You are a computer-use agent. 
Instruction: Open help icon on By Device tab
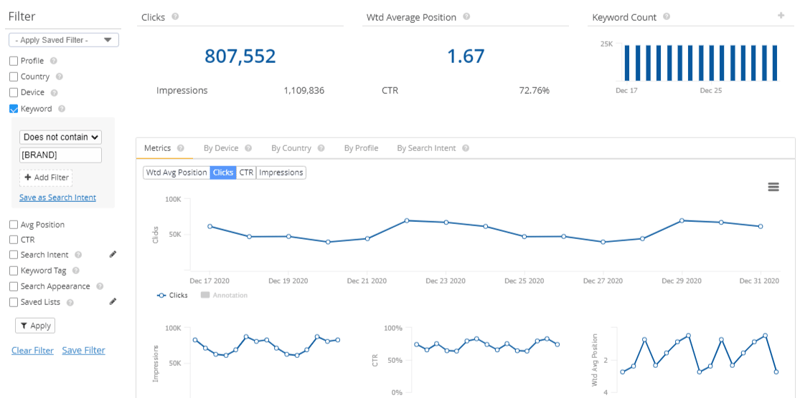(248, 148)
